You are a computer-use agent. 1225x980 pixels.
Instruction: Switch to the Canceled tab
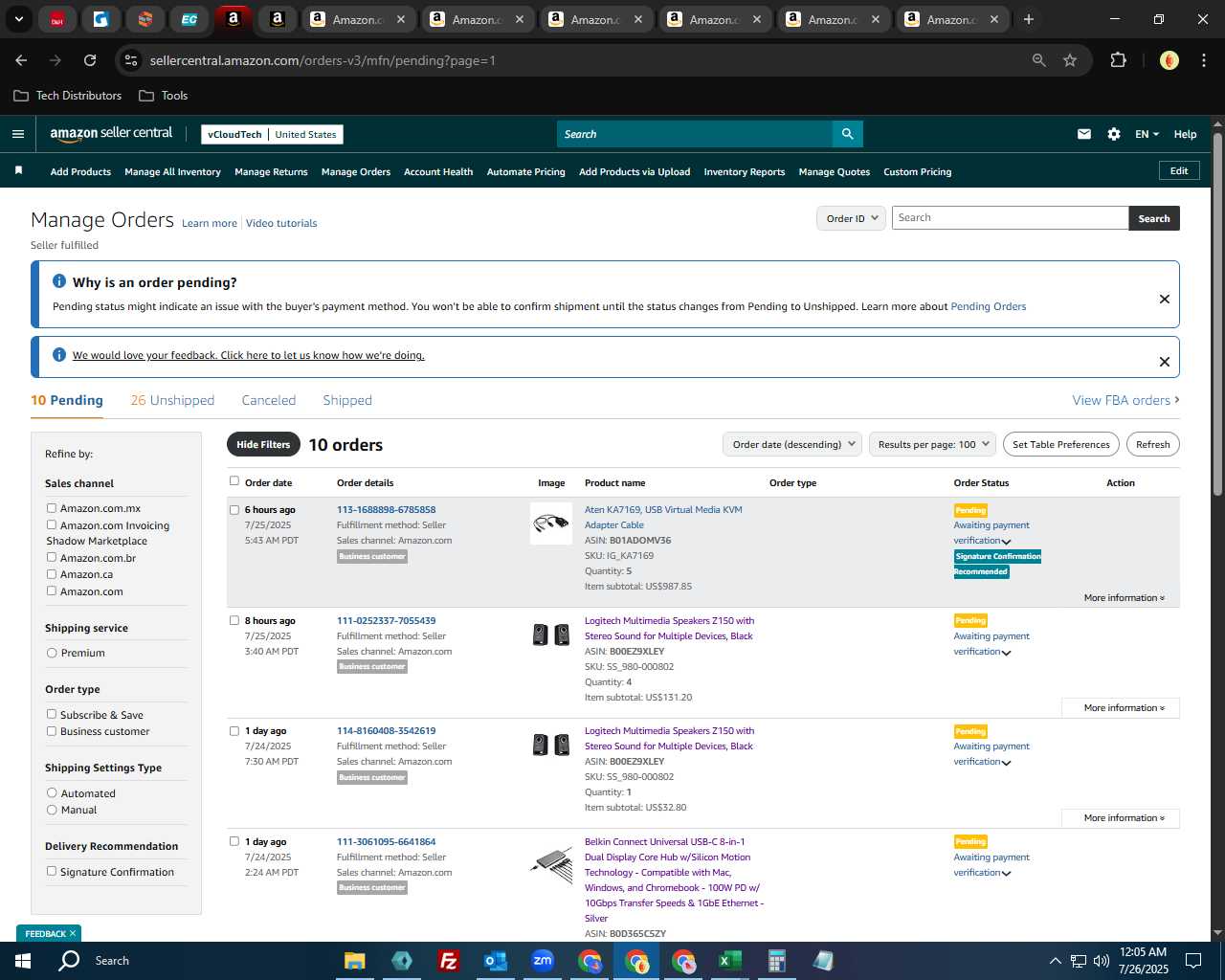(x=269, y=400)
